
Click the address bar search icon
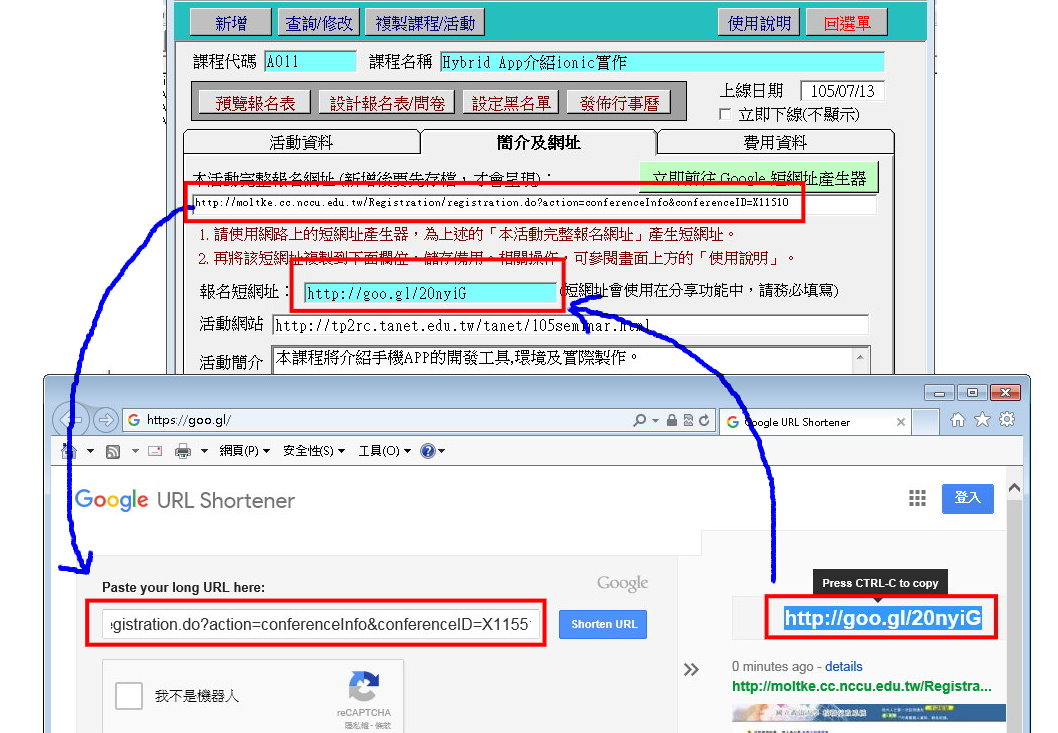point(639,420)
